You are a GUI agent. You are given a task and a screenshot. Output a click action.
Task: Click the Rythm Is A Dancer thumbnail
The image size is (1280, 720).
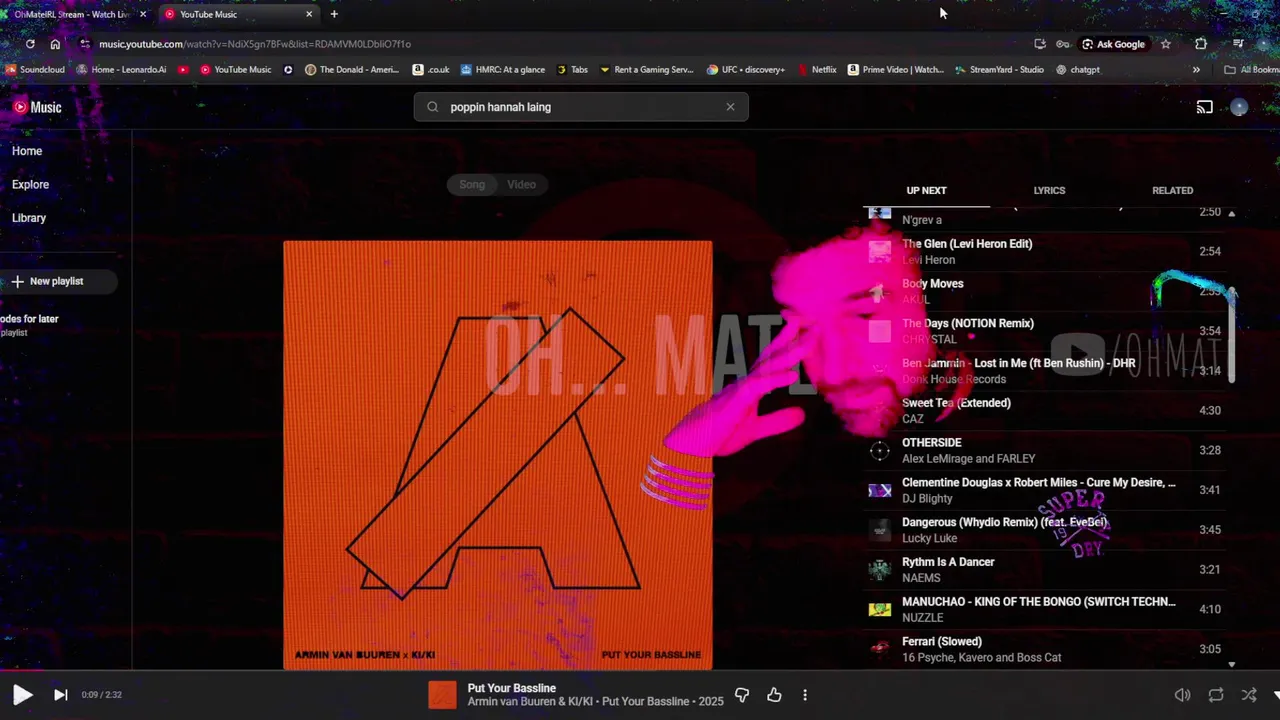point(880,570)
